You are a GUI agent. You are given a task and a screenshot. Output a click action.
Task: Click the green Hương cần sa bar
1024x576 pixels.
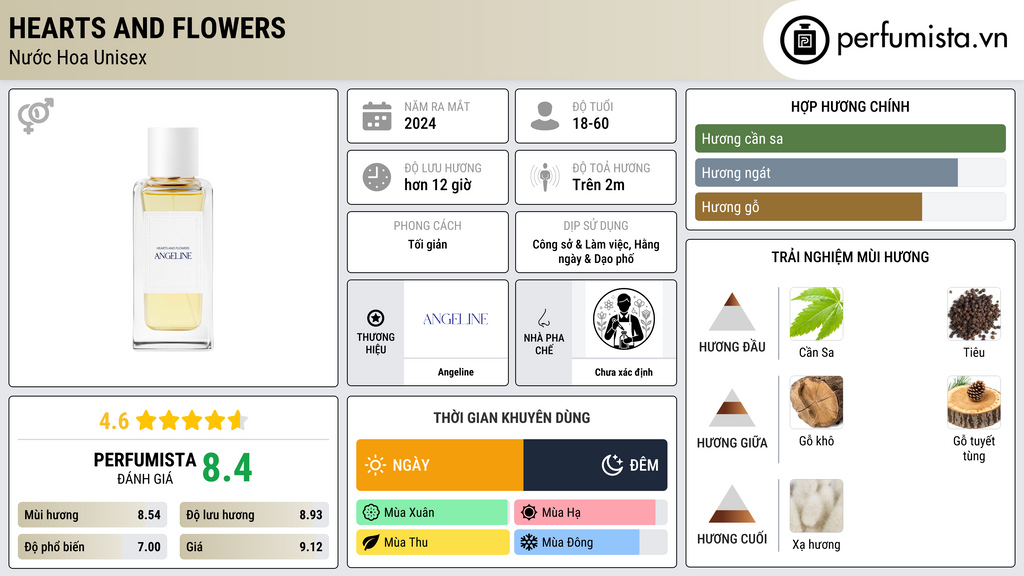(x=850, y=138)
